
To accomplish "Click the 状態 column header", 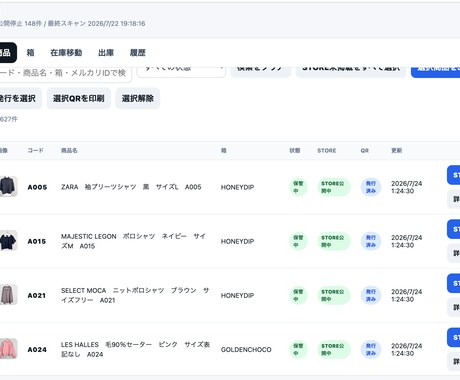I will tap(295, 150).
